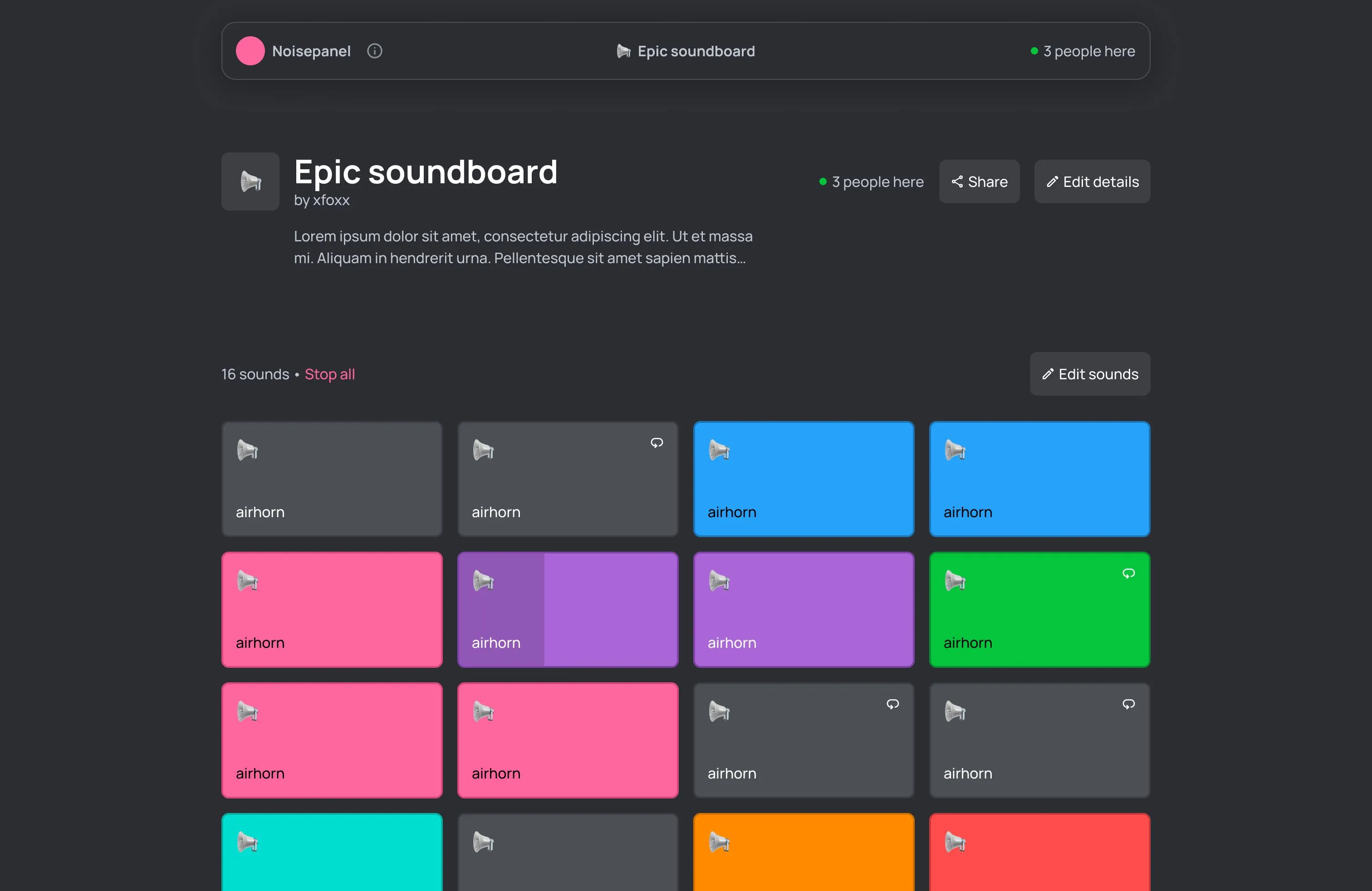Screen dimensions: 1372x891
Task: Click the megaphone icon on the red card
Action: 955,842
